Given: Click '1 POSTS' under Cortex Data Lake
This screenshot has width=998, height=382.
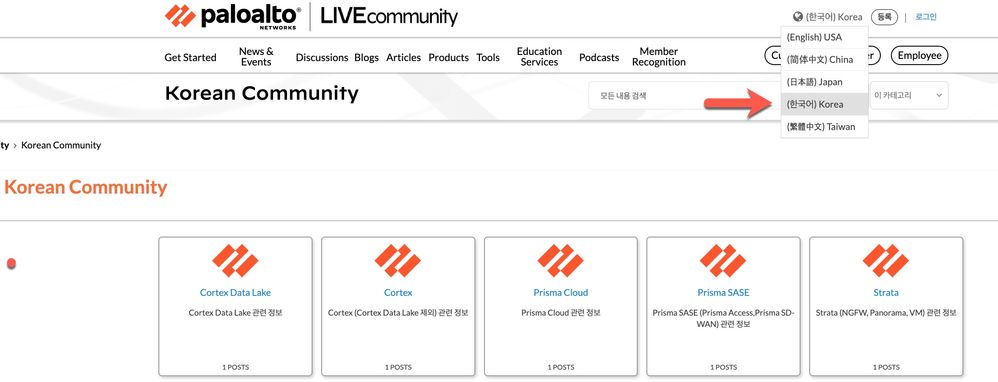Looking at the screenshot, I should tap(235, 367).
